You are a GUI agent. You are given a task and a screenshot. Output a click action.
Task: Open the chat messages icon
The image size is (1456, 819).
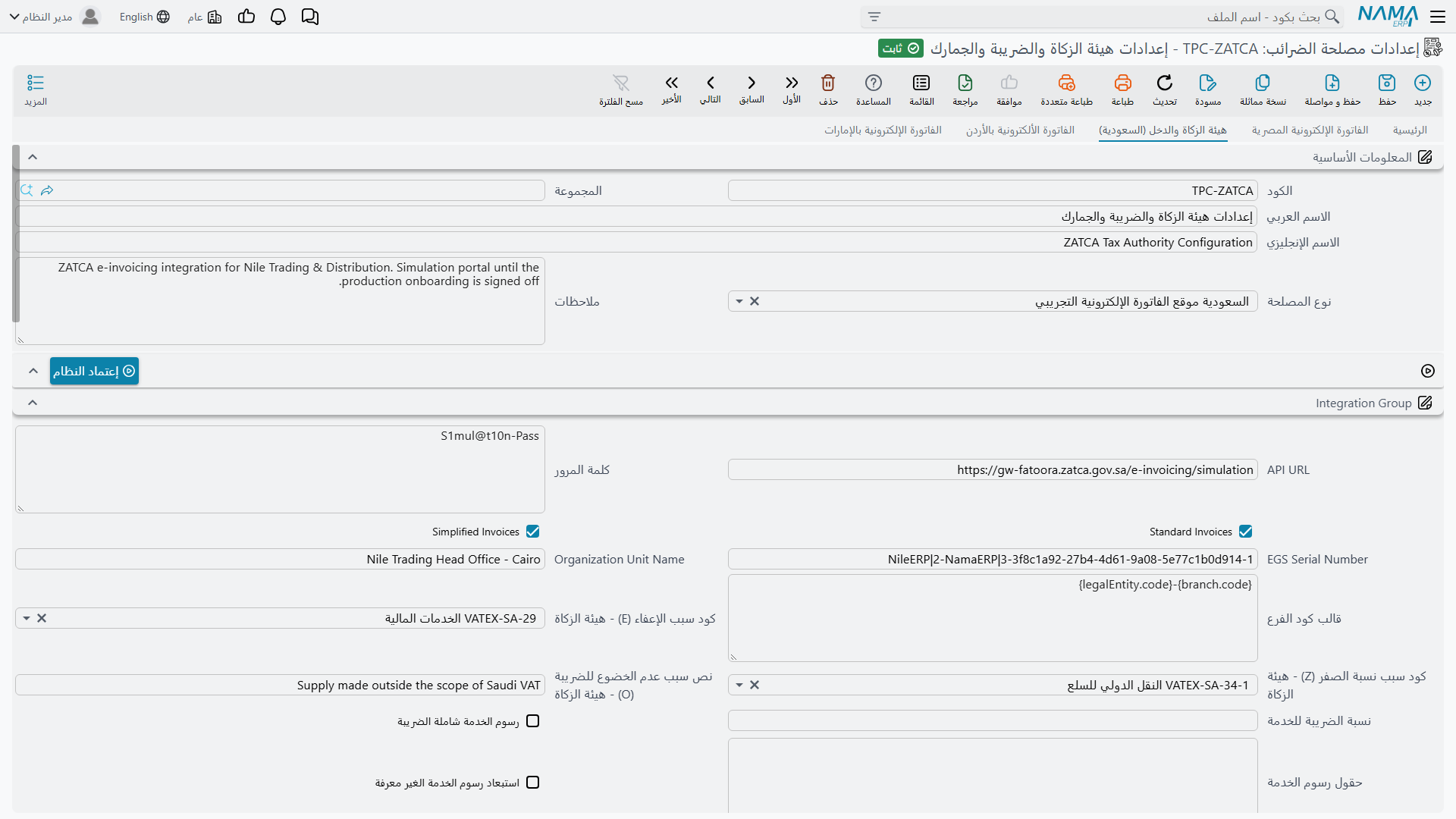[310, 17]
